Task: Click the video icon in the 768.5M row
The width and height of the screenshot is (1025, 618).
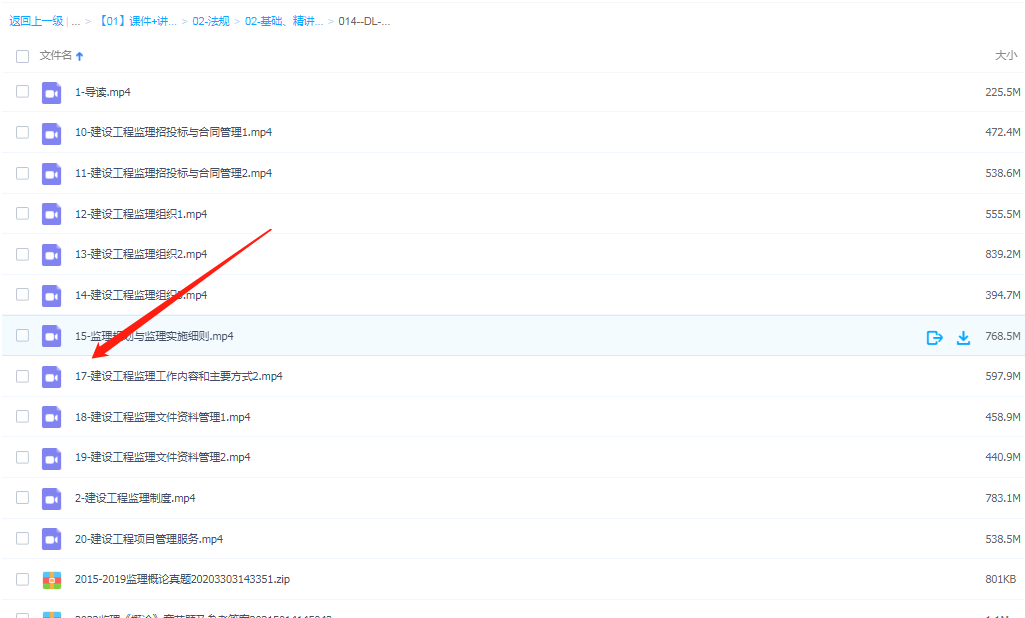Action: [x=52, y=336]
